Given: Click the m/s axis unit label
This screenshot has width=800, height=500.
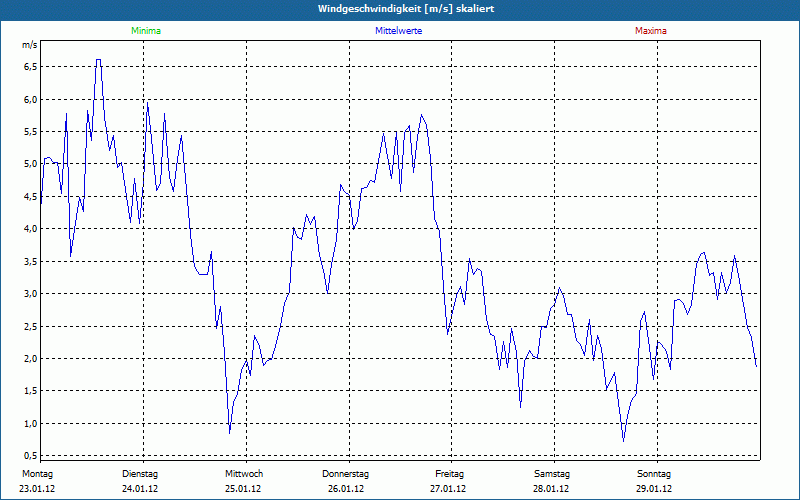Looking at the screenshot, I should pyautogui.click(x=30, y=45).
